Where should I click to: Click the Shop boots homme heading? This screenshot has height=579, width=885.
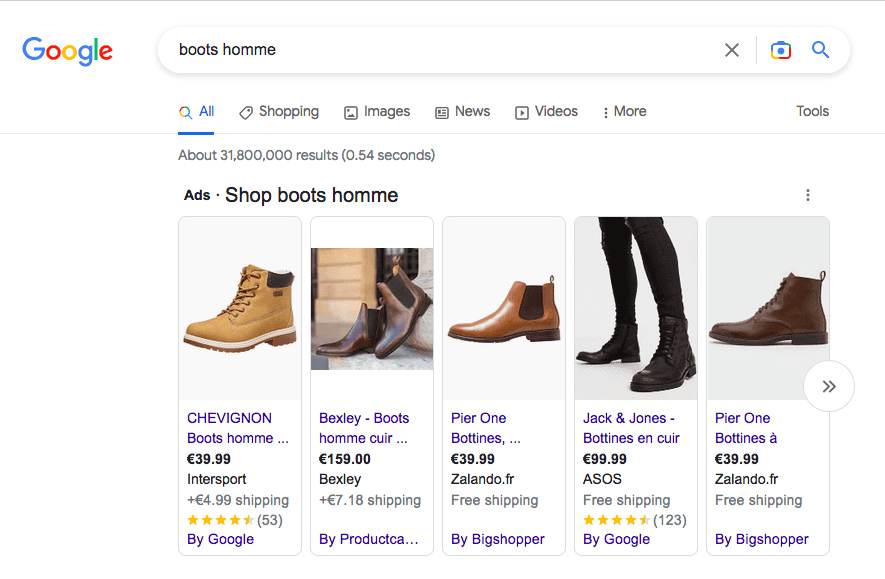coord(311,195)
